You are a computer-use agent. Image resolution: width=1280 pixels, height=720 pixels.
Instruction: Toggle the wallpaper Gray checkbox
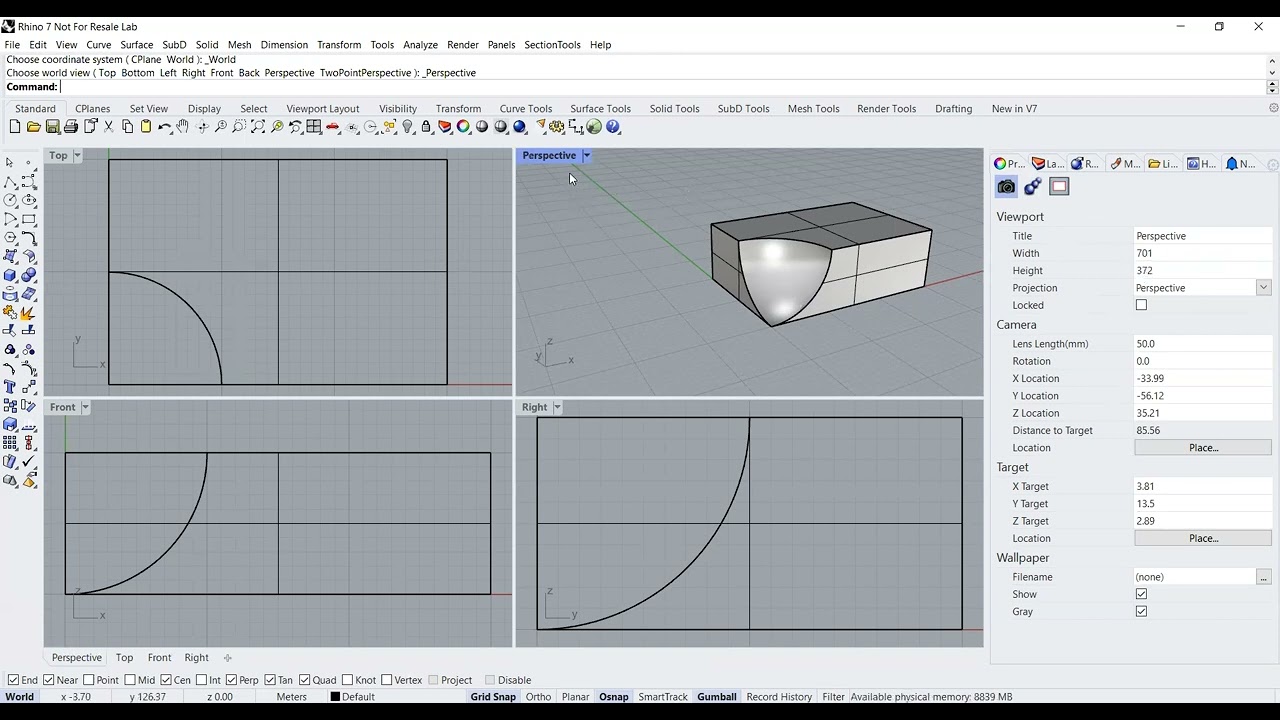tap(1141, 611)
